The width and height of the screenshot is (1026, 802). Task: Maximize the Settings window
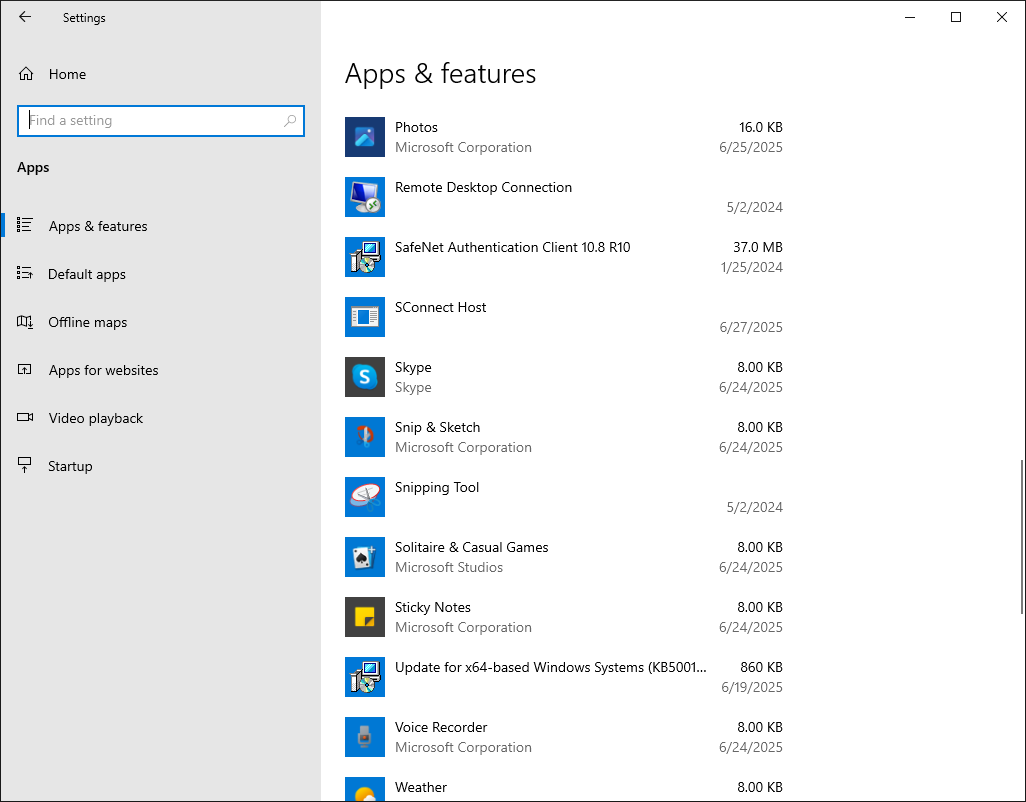(955, 17)
